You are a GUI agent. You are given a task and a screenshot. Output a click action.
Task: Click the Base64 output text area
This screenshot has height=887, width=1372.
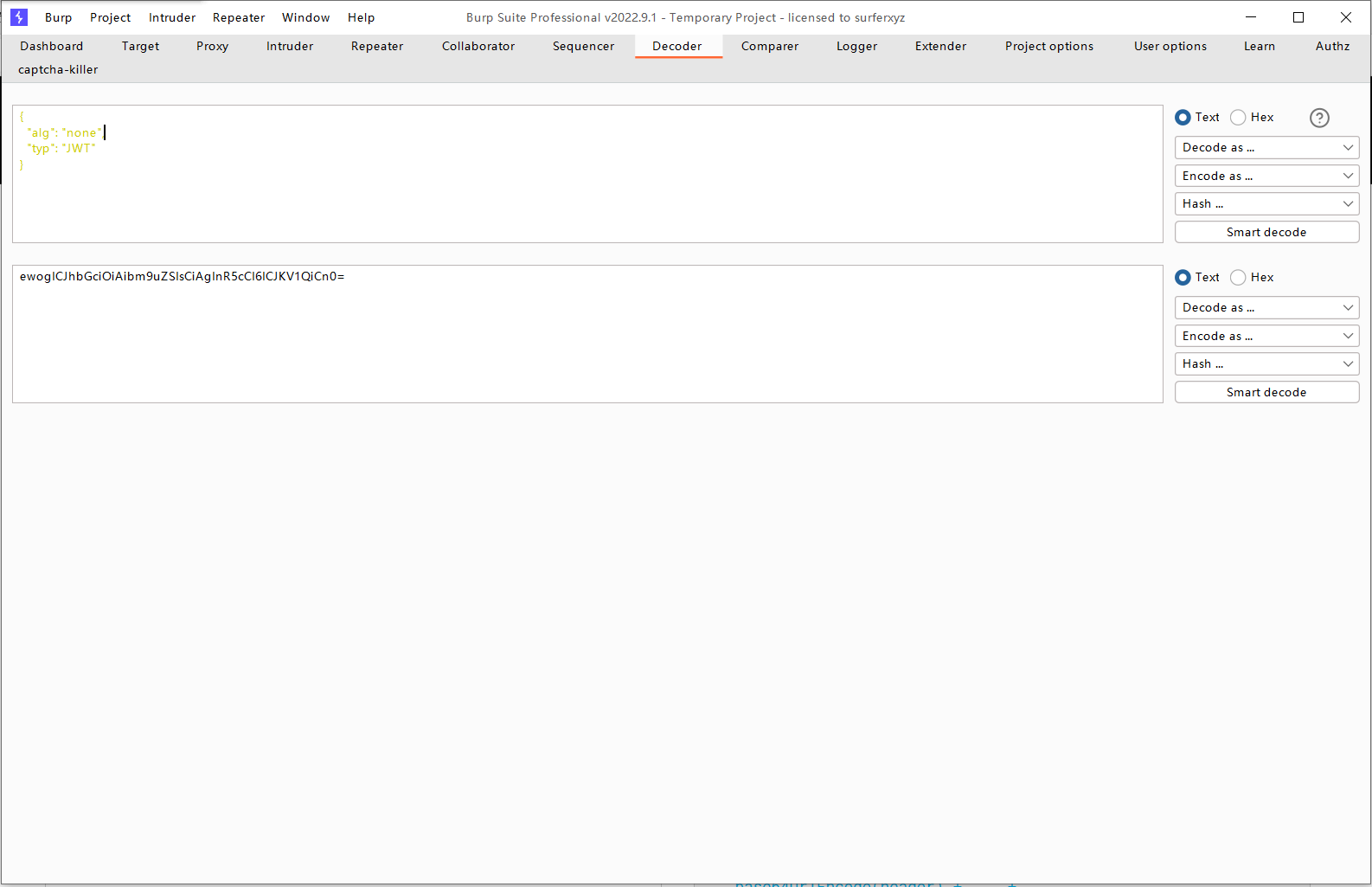[x=587, y=334]
